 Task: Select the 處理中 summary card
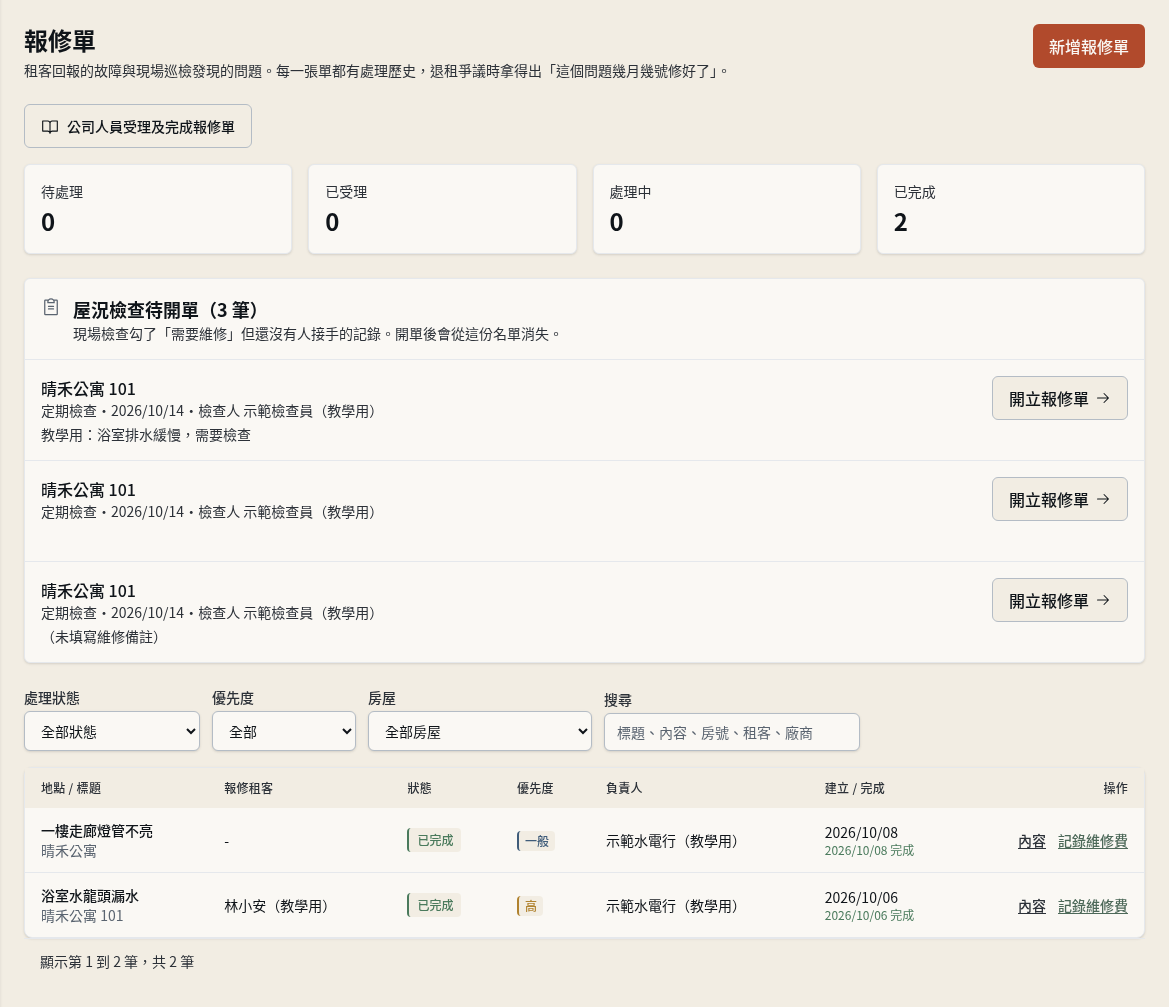pyautogui.click(x=727, y=209)
